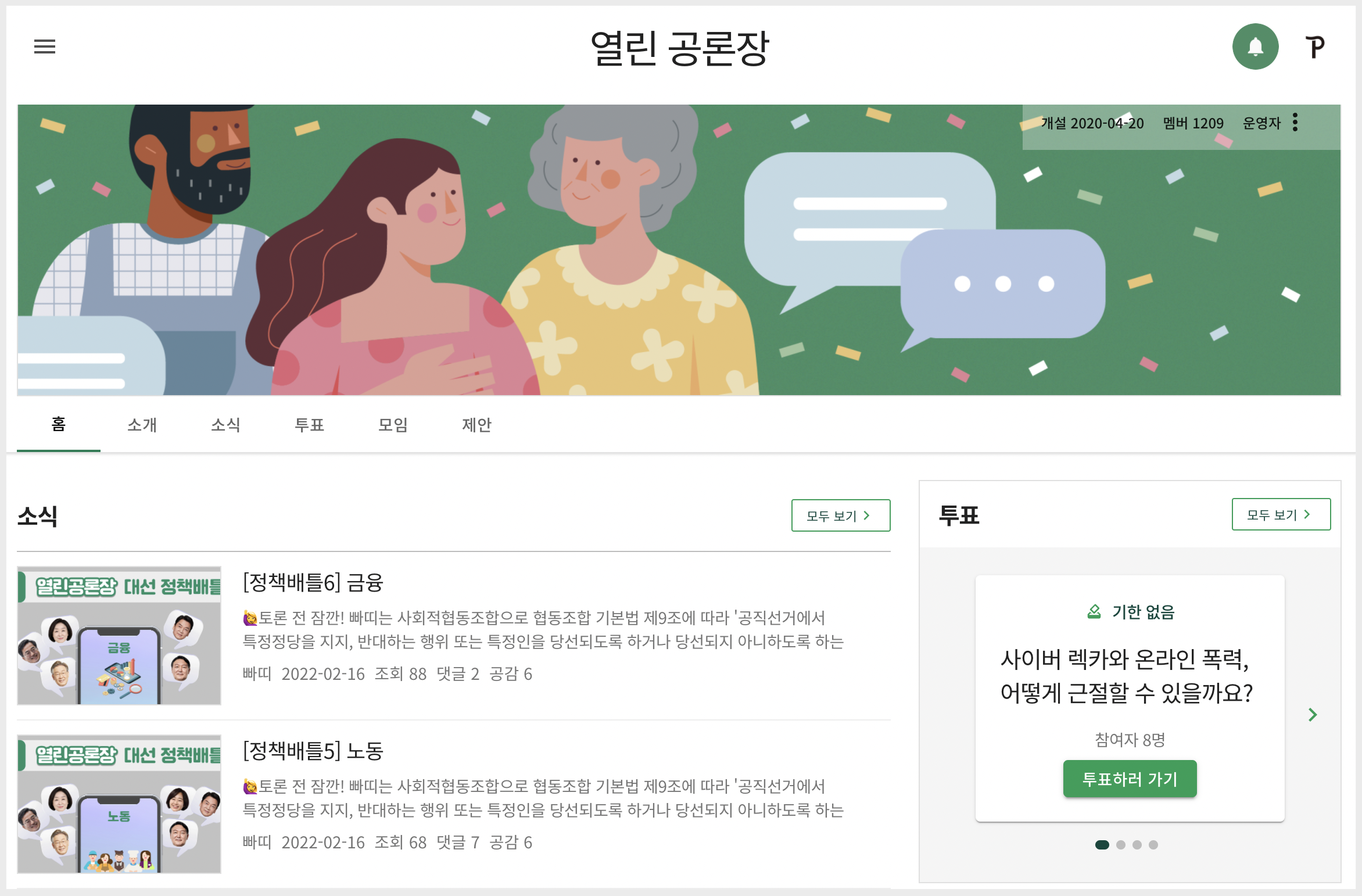Open the notification bell
This screenshot has width=1362, height=896.
pyautogui.click(x=1255, y=46)
